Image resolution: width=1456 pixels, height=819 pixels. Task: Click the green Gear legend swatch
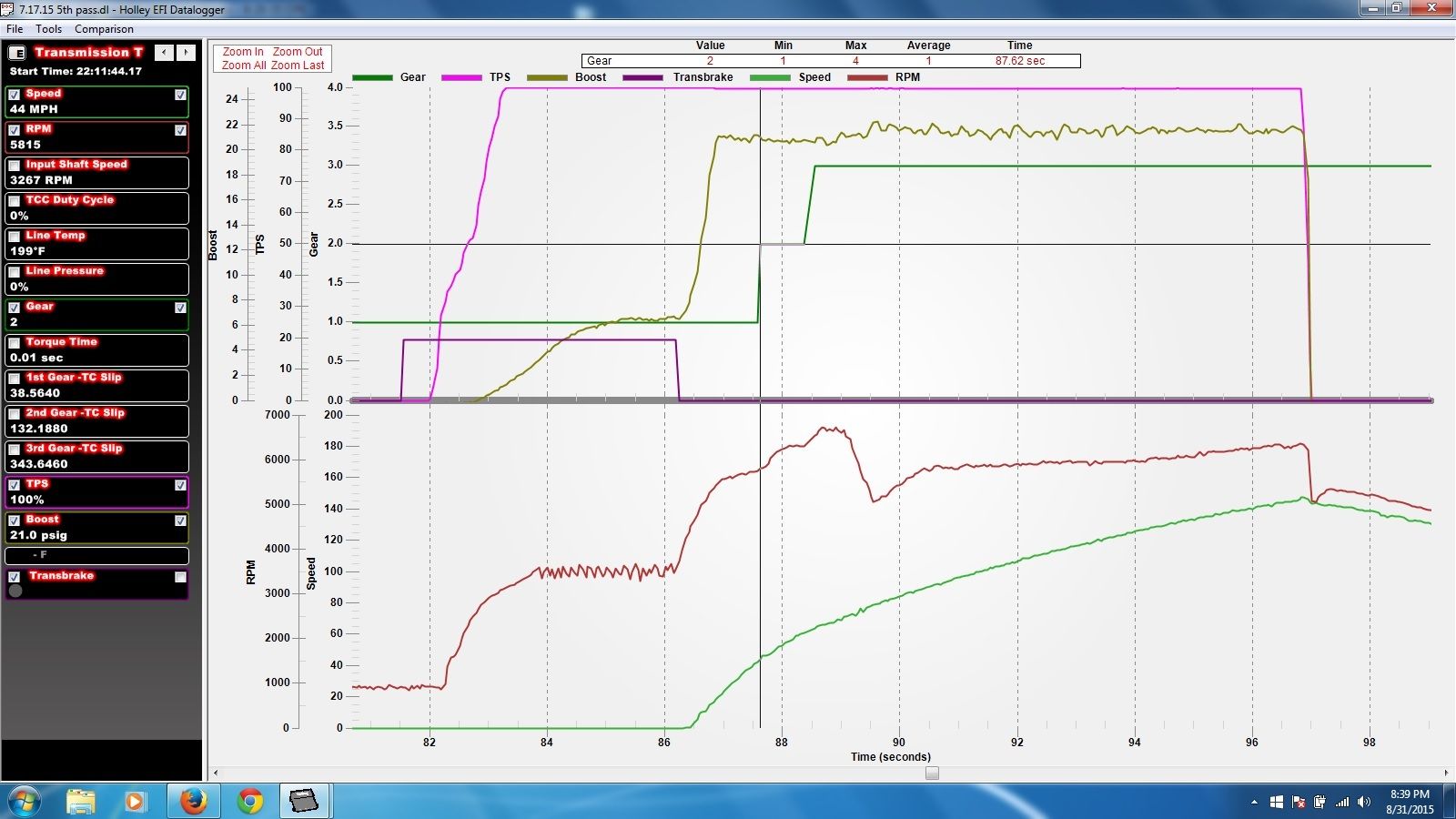tap(372, 77)
